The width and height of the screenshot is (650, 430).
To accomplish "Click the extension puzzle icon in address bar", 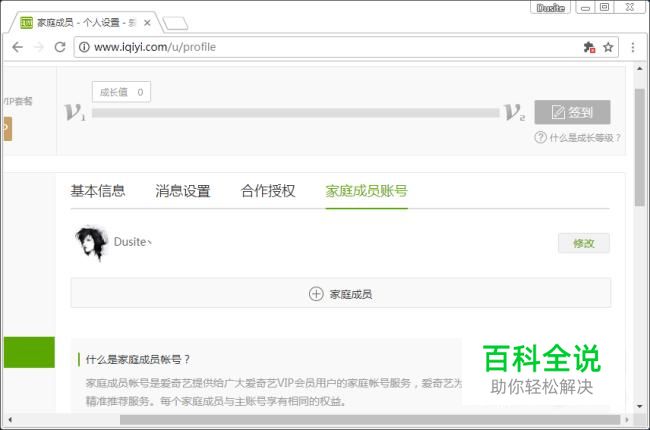I will pyautogui.click(x=589, y=47).
